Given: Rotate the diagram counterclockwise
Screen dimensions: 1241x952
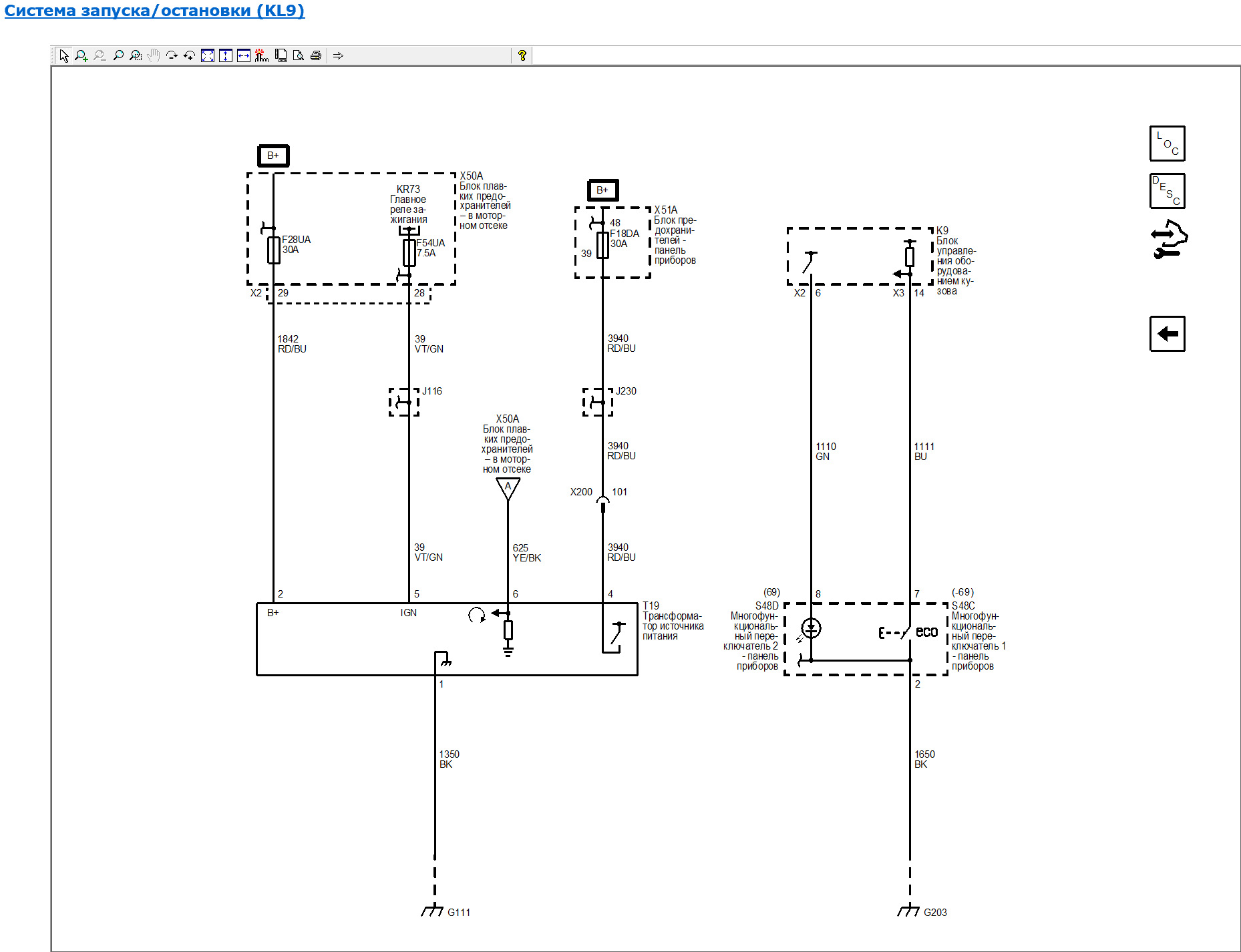Looking at the screenshot, I should (x=190, y=56).
